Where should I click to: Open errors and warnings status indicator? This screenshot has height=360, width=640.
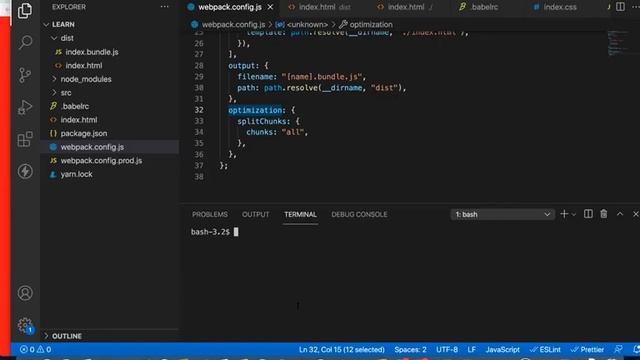[35, 349]
